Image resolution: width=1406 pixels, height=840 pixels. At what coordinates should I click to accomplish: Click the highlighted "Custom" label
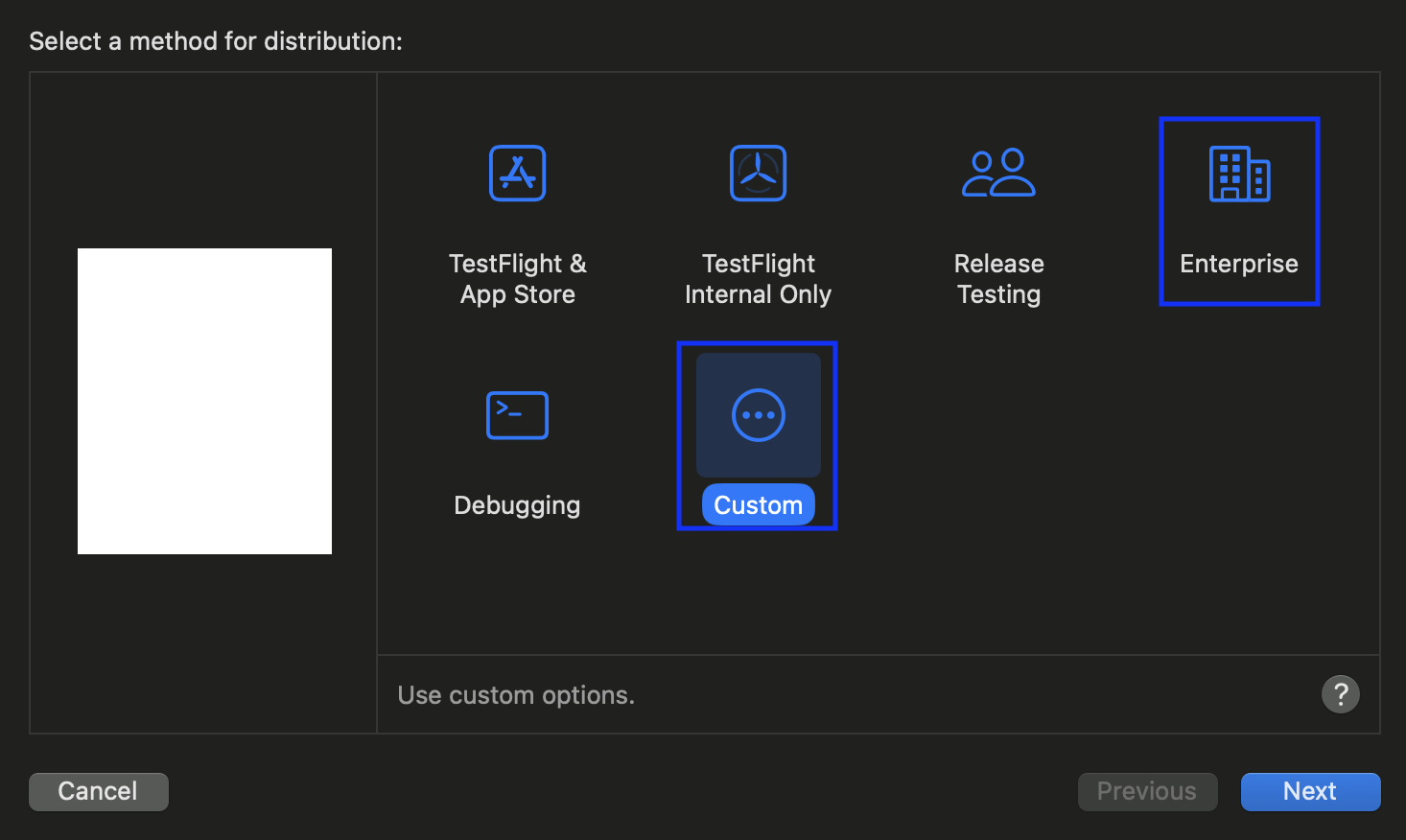[x=759, y=505]
